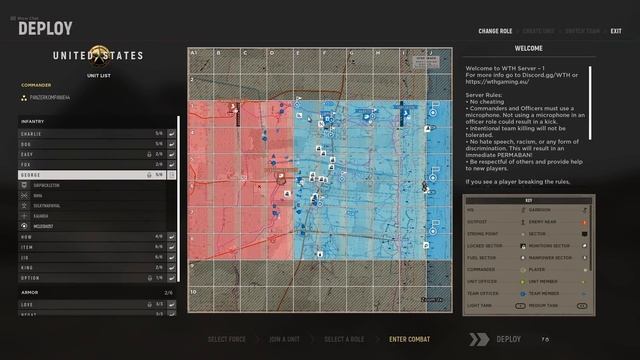
Task: Click the Fuel Sector entry in the Key
Action: pos(481,258)
